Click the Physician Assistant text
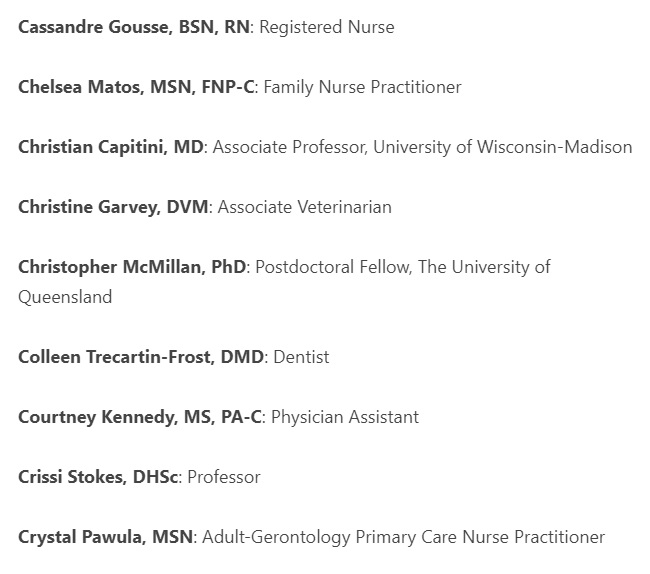This screenshot has width=650, height=574. point(345,417)
